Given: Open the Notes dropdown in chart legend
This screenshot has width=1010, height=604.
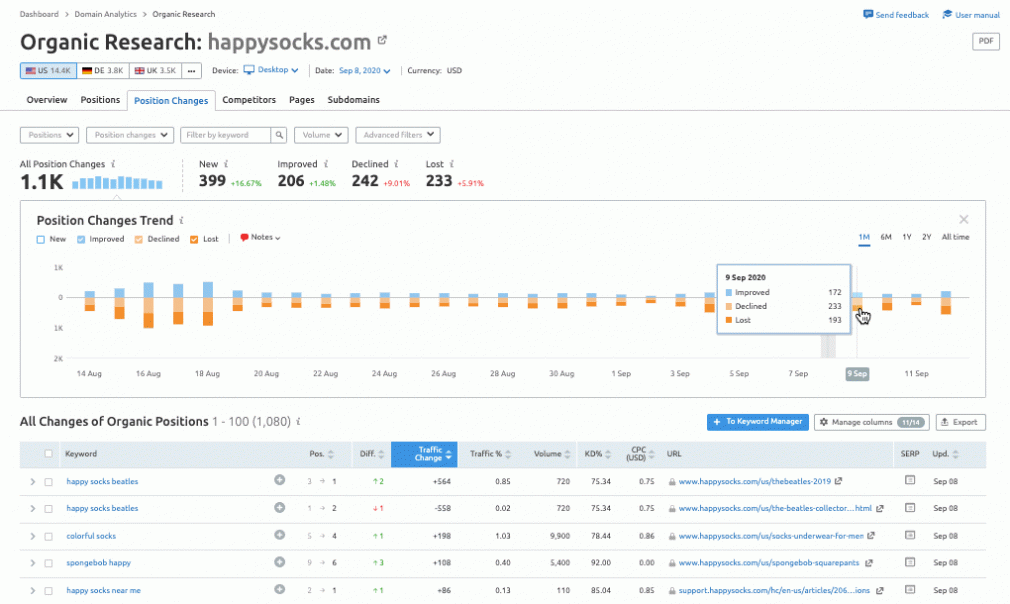Looking at the screenshot, I should click(260, 238).
